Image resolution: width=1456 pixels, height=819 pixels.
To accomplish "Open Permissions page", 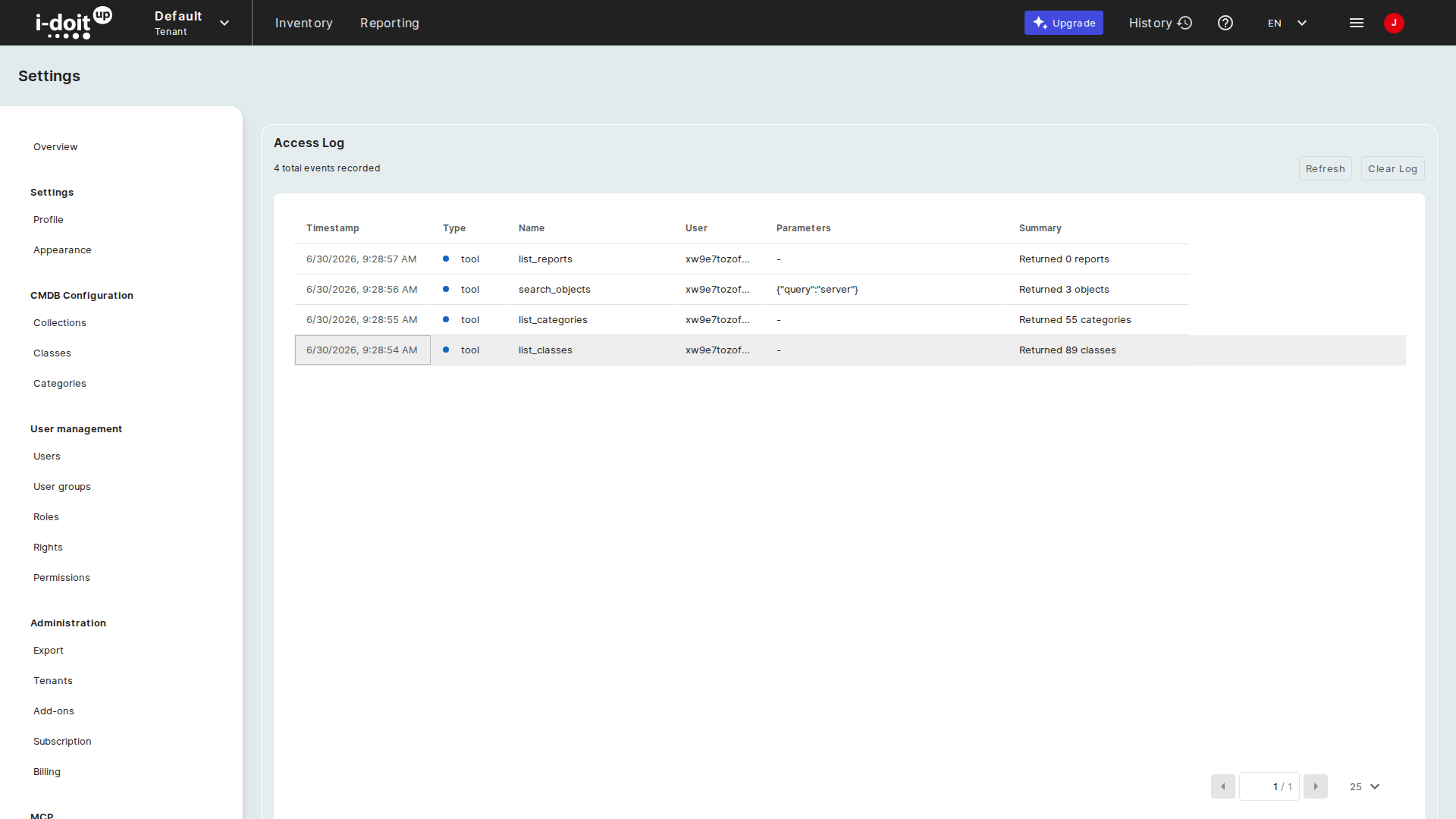I will [61, 577].
